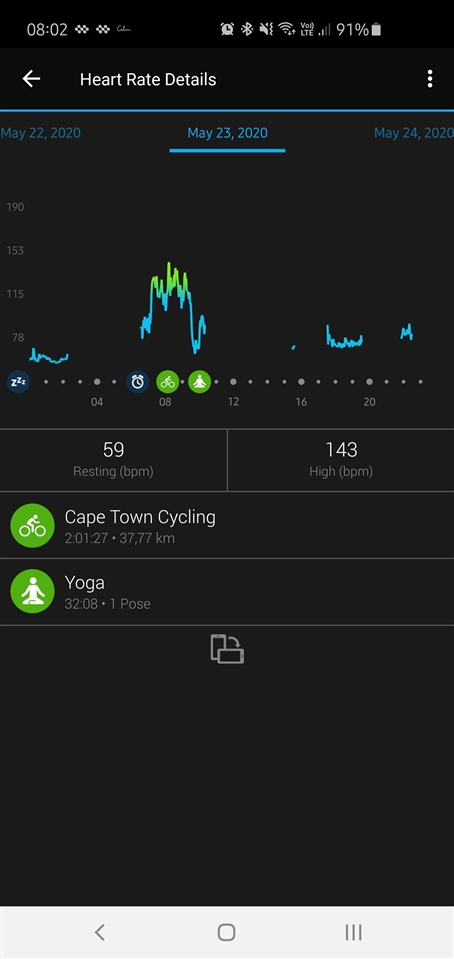
Task: Tap the 143 High bpm box
Action: coord(341,460)
